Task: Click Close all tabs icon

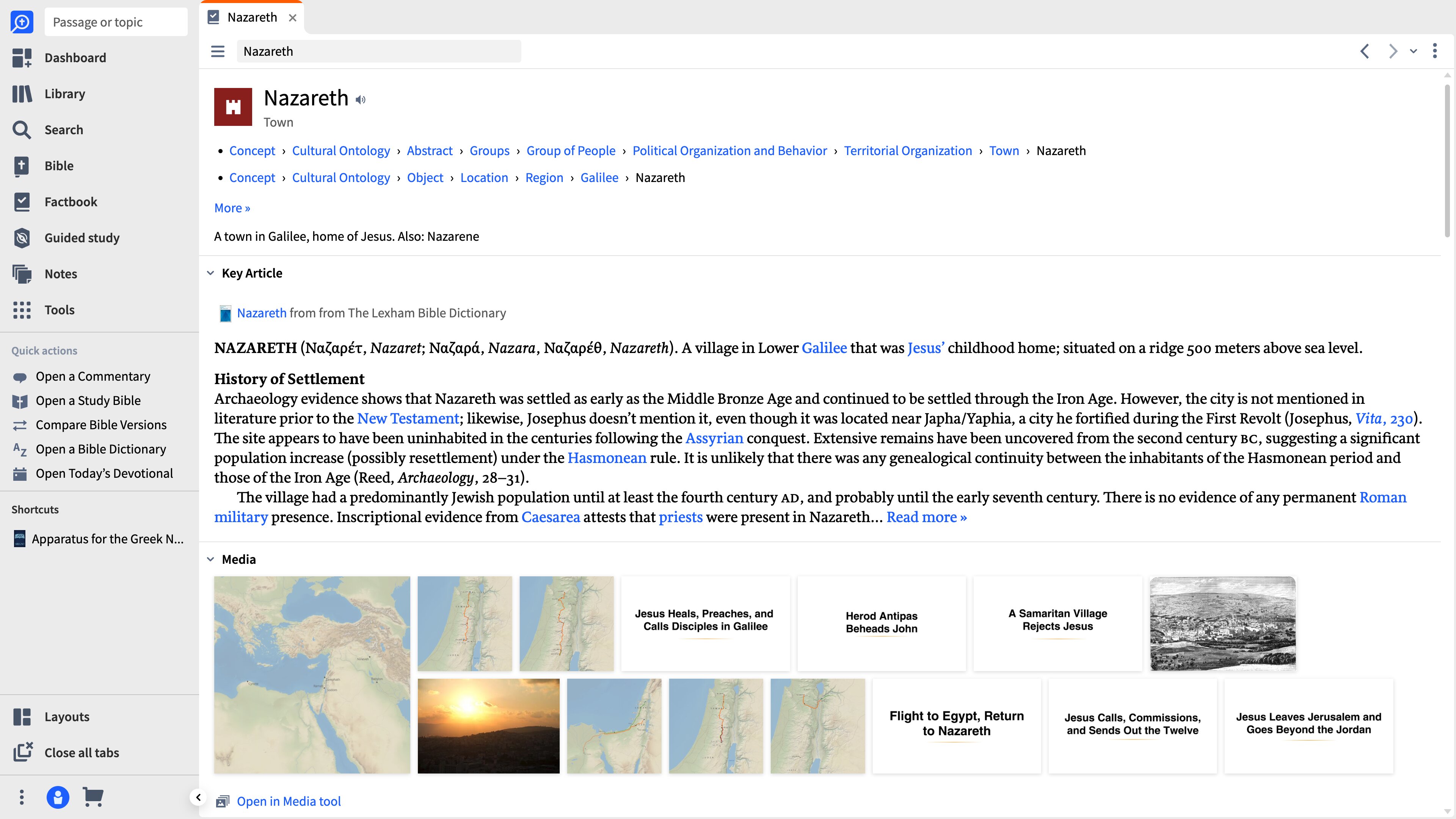Action: point(23,752)
